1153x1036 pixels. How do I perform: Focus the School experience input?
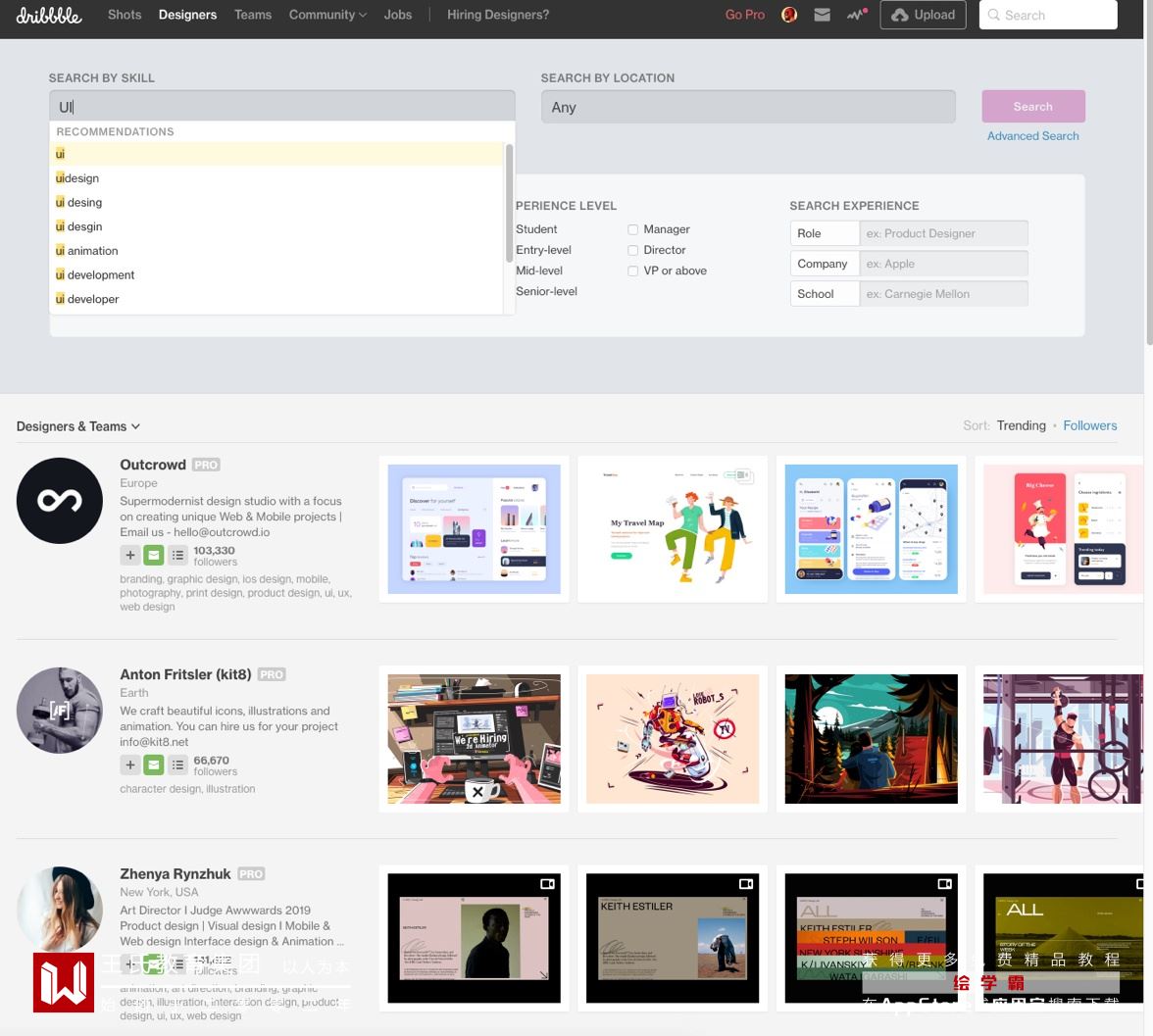(x=943, y=293)
